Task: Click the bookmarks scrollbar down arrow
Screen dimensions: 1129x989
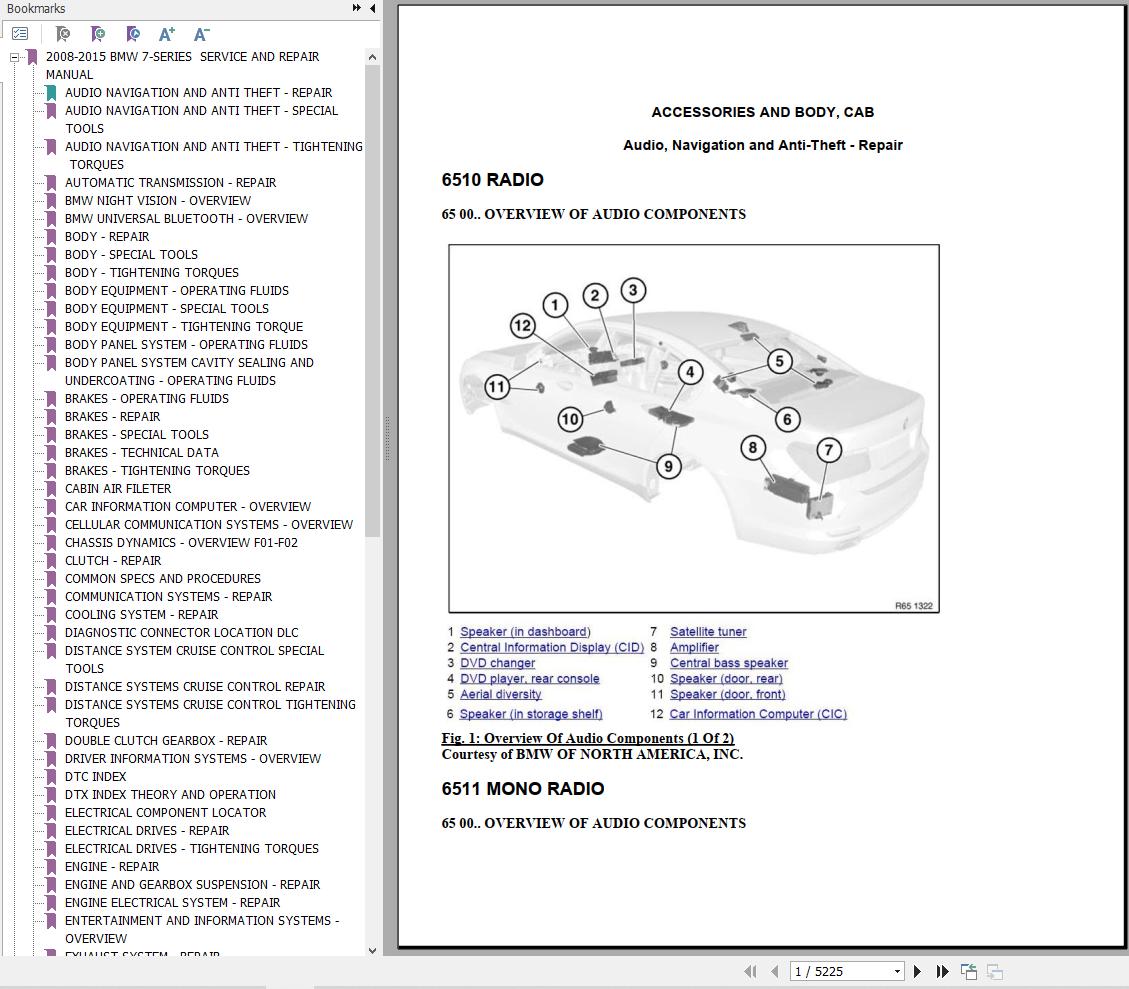Action: click(372, 950)
